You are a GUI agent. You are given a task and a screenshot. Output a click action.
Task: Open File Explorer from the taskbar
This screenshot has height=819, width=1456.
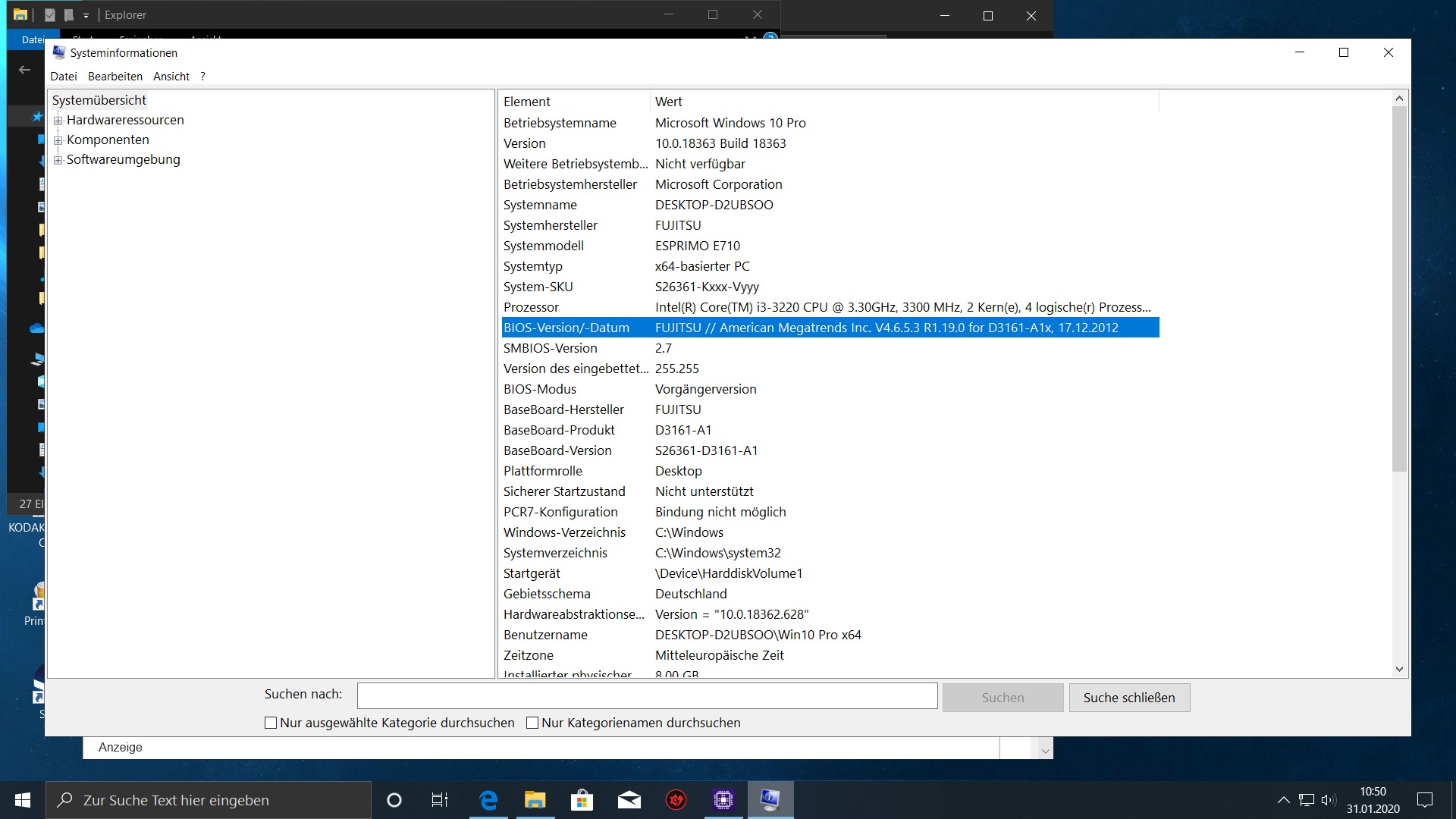pyautogui.click(x=535, y=800)
